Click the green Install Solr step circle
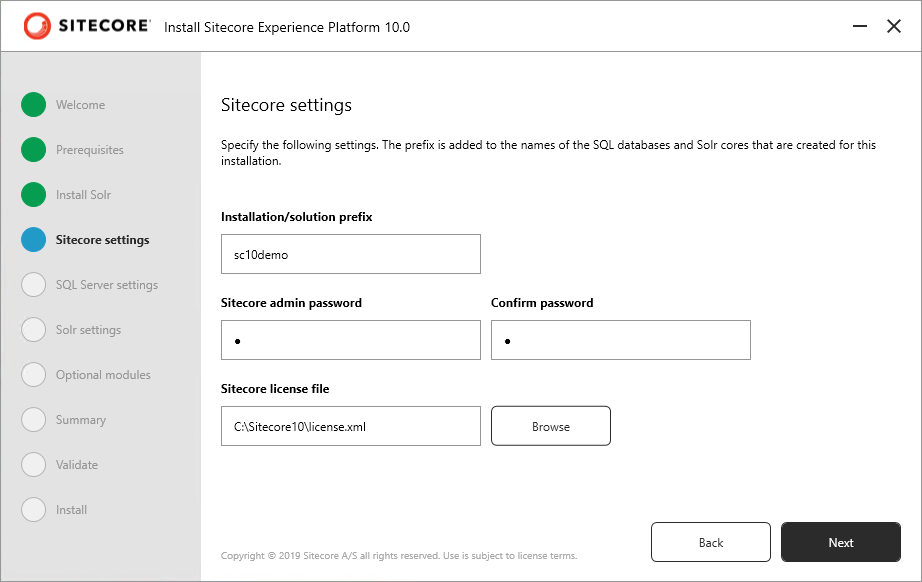The image size is (922, 582). pyautogui.click(x=34, y=195)
